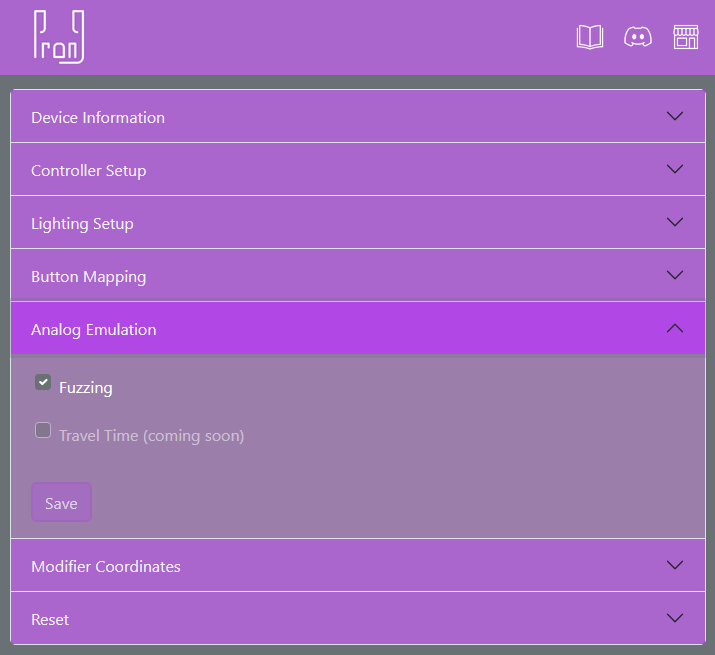
Task: Open the Device Information section title
Action: pyautogui.click(x=98, y=118)
